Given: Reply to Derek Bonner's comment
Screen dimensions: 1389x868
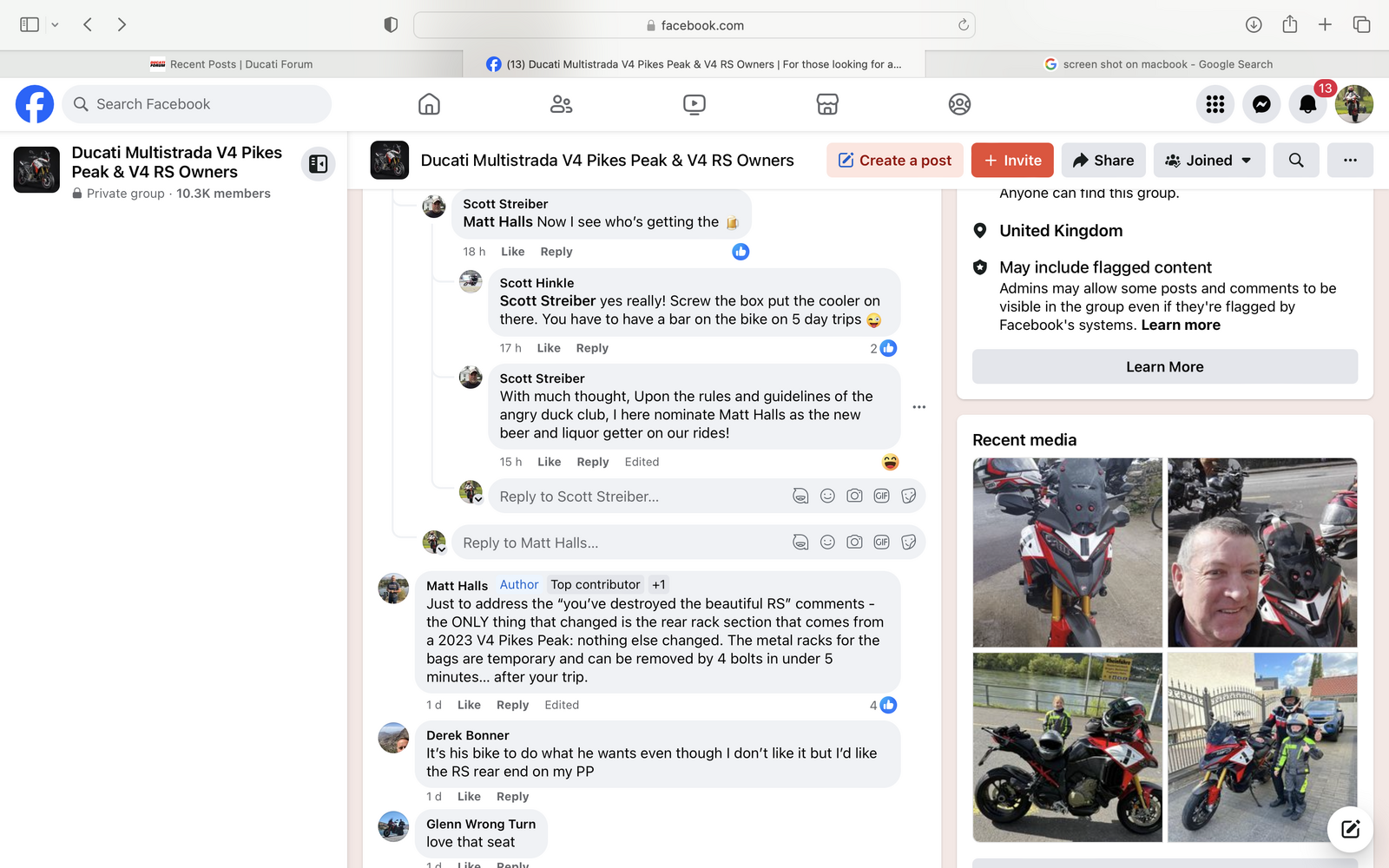Looking at the screenshot, I should (x=512, y=797).
